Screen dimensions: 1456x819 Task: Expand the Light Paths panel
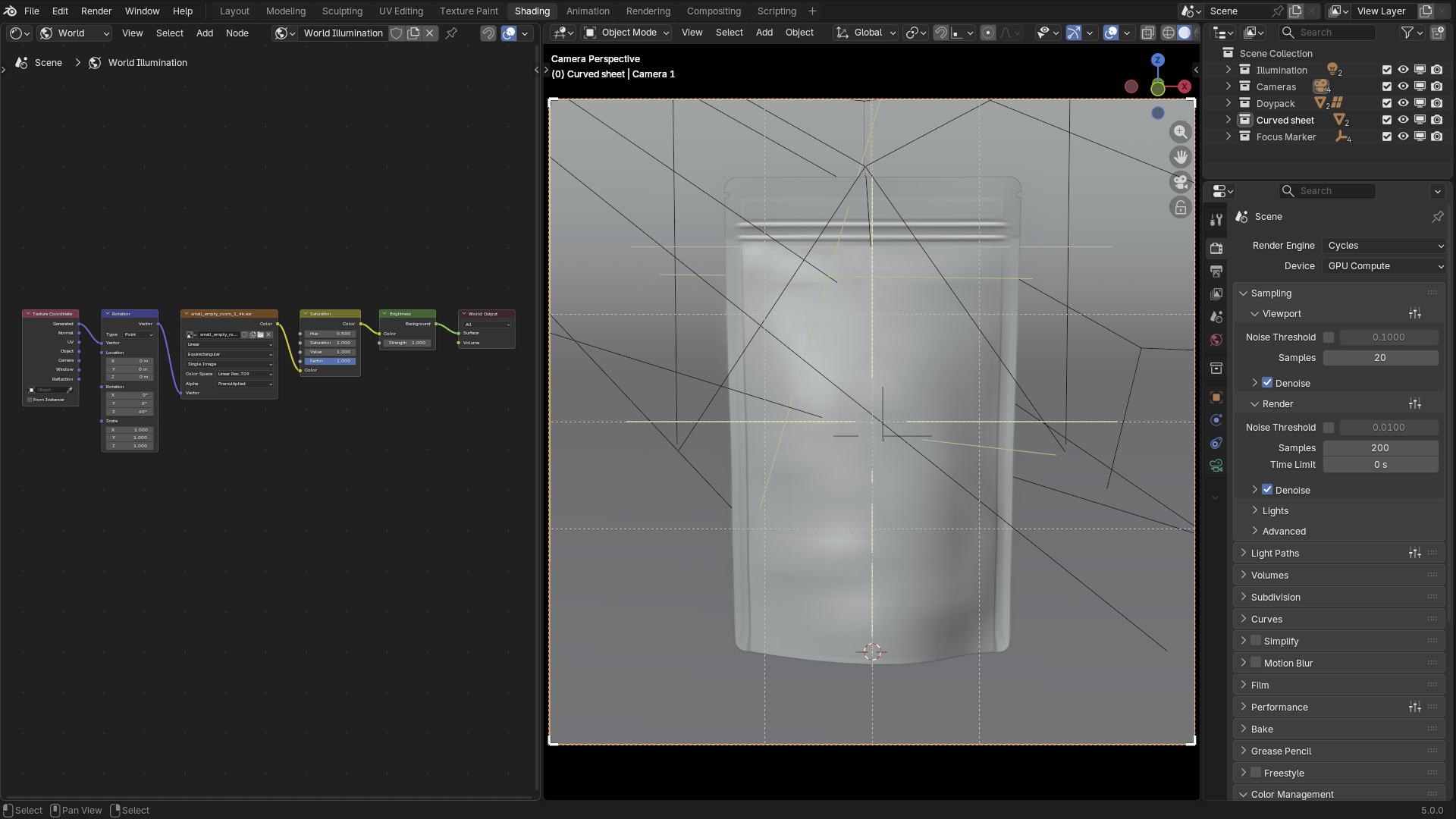point(1275,554)
